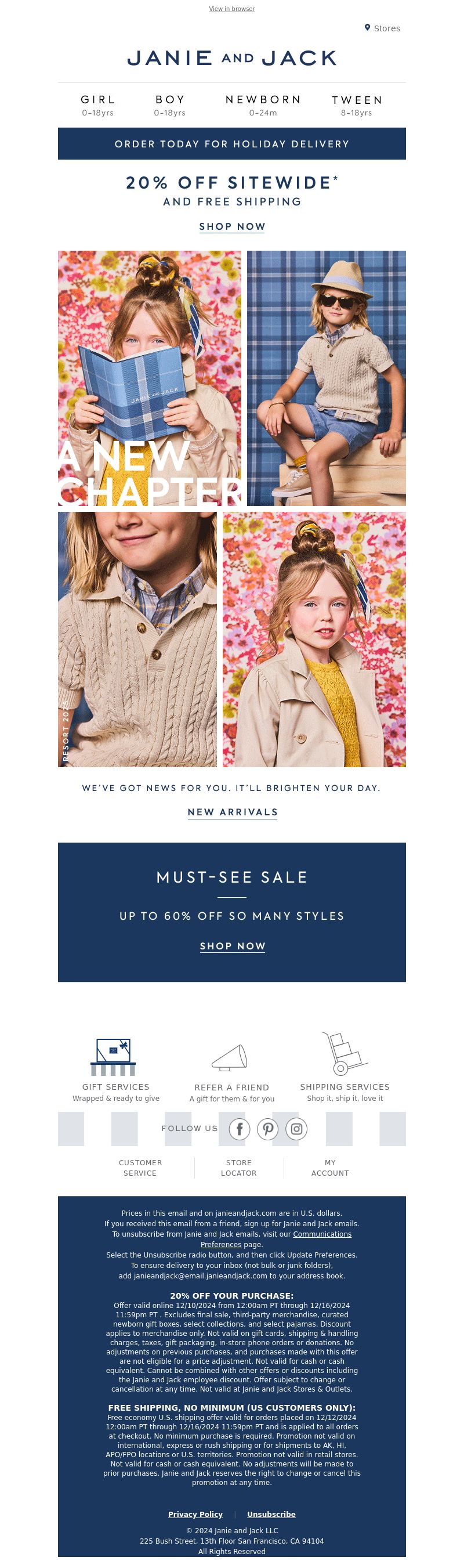
Task: Open the View in browser link
Action: point(231,9)
